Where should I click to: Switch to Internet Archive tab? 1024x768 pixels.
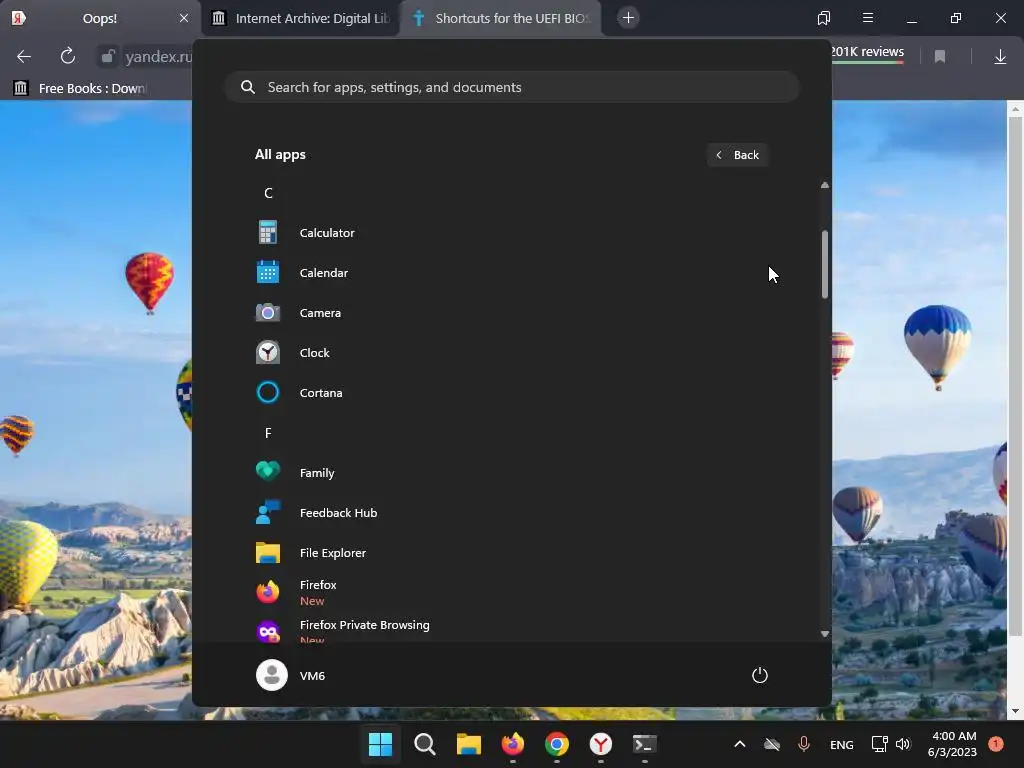(x=299, y=18)
